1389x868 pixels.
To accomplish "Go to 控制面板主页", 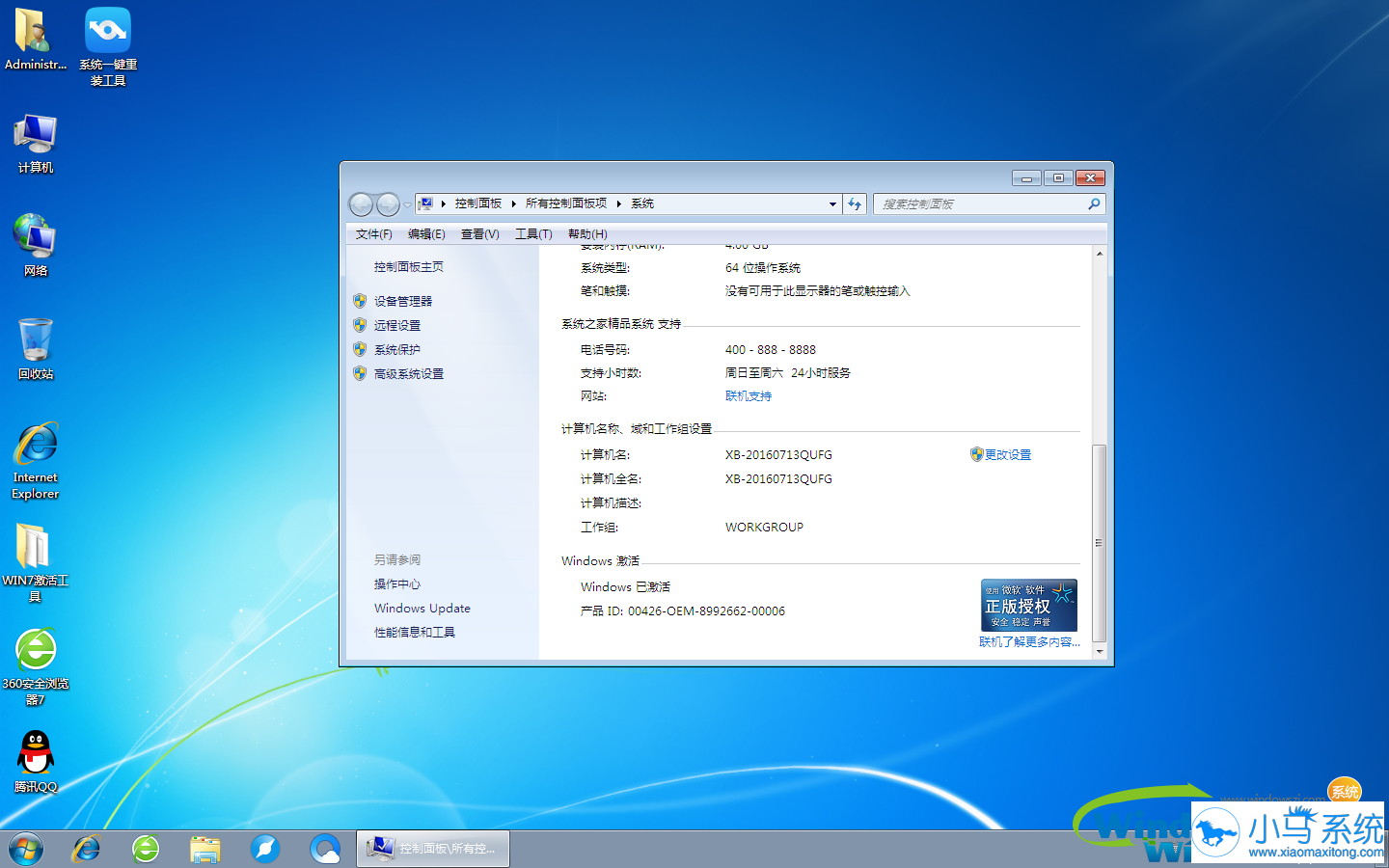I will pos(409,267).
